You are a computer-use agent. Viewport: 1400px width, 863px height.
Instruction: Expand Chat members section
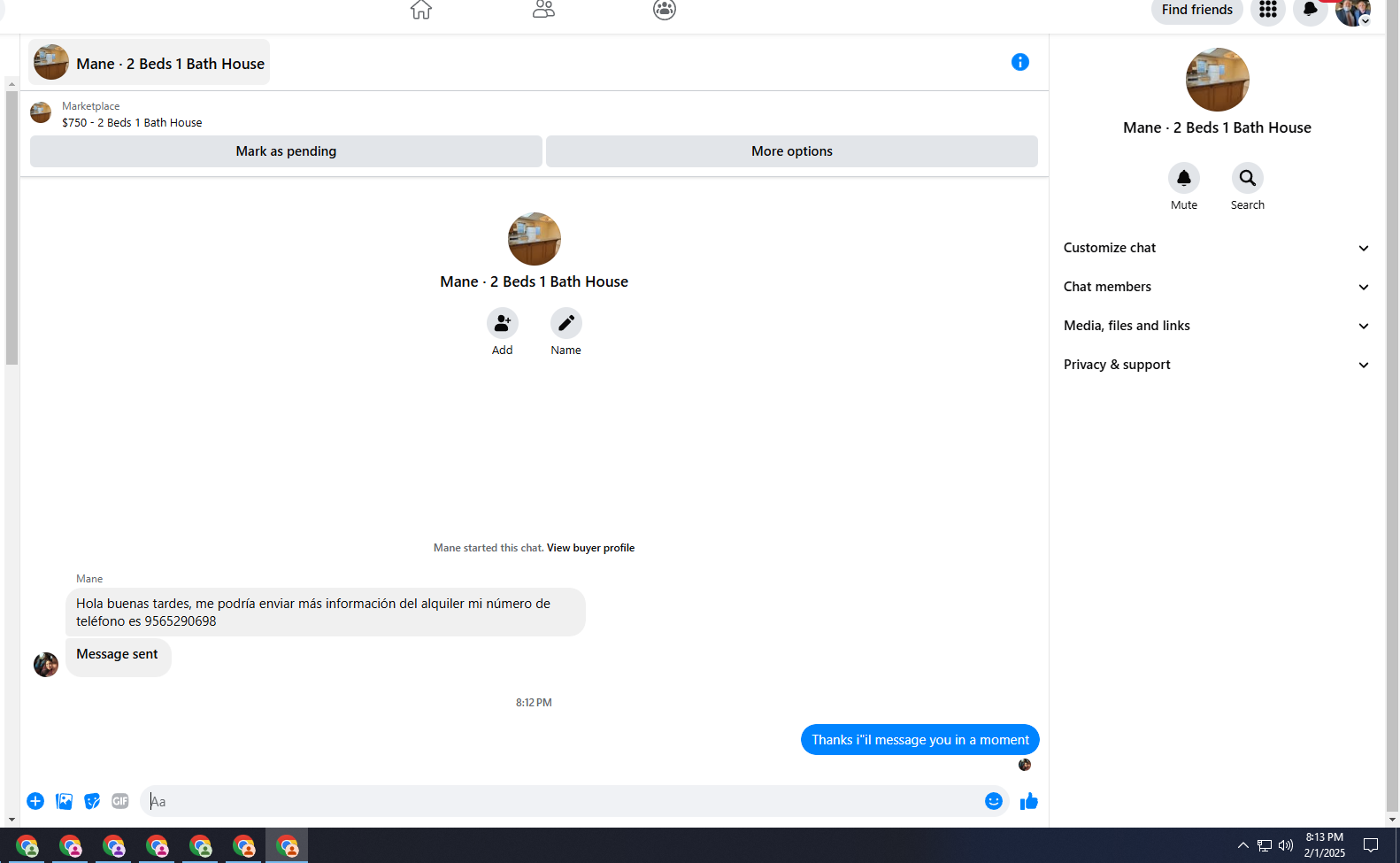tap(1217, 287)
